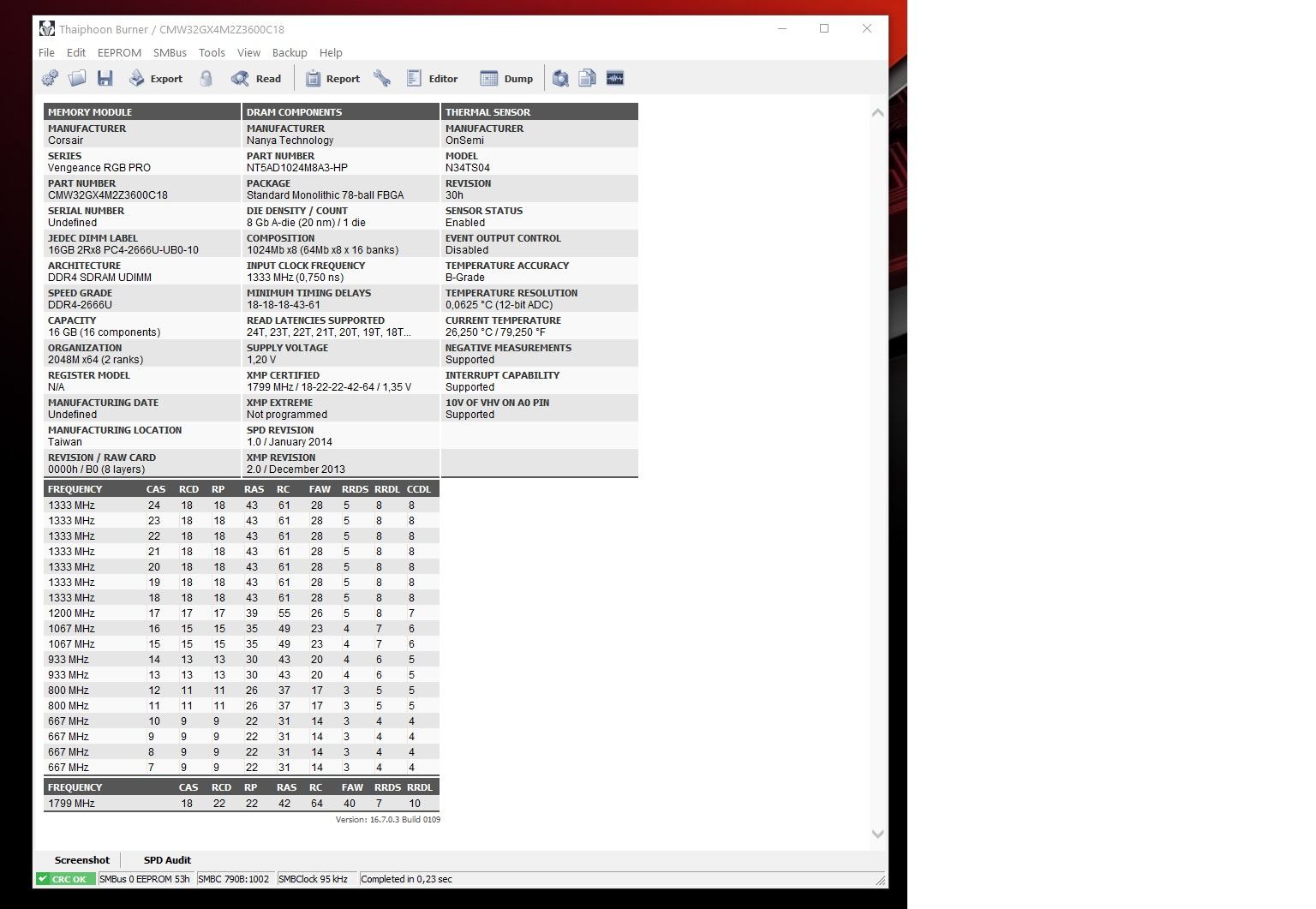The width and height of the screenshot is (1316, 909).
Task: Click the Version 16.7.0.3 Build 0109 text
Action: (x=388, y=820)
